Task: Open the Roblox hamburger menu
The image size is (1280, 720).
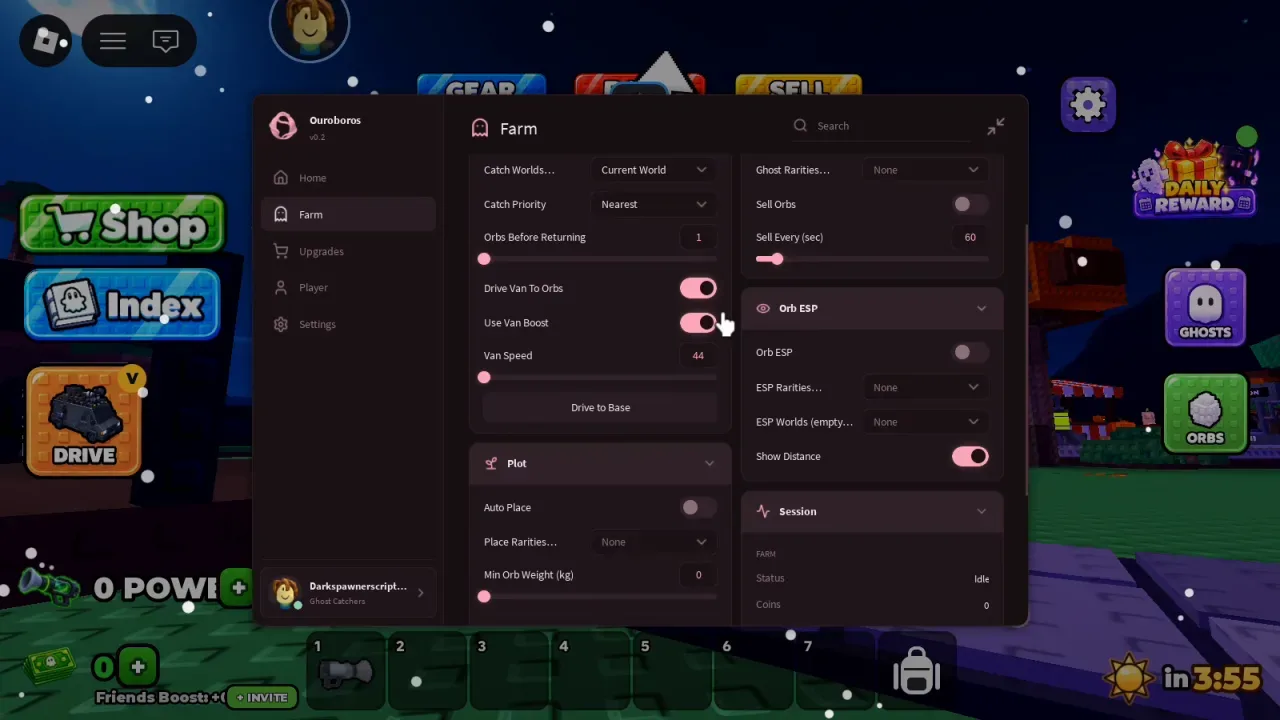Action: 113,41
